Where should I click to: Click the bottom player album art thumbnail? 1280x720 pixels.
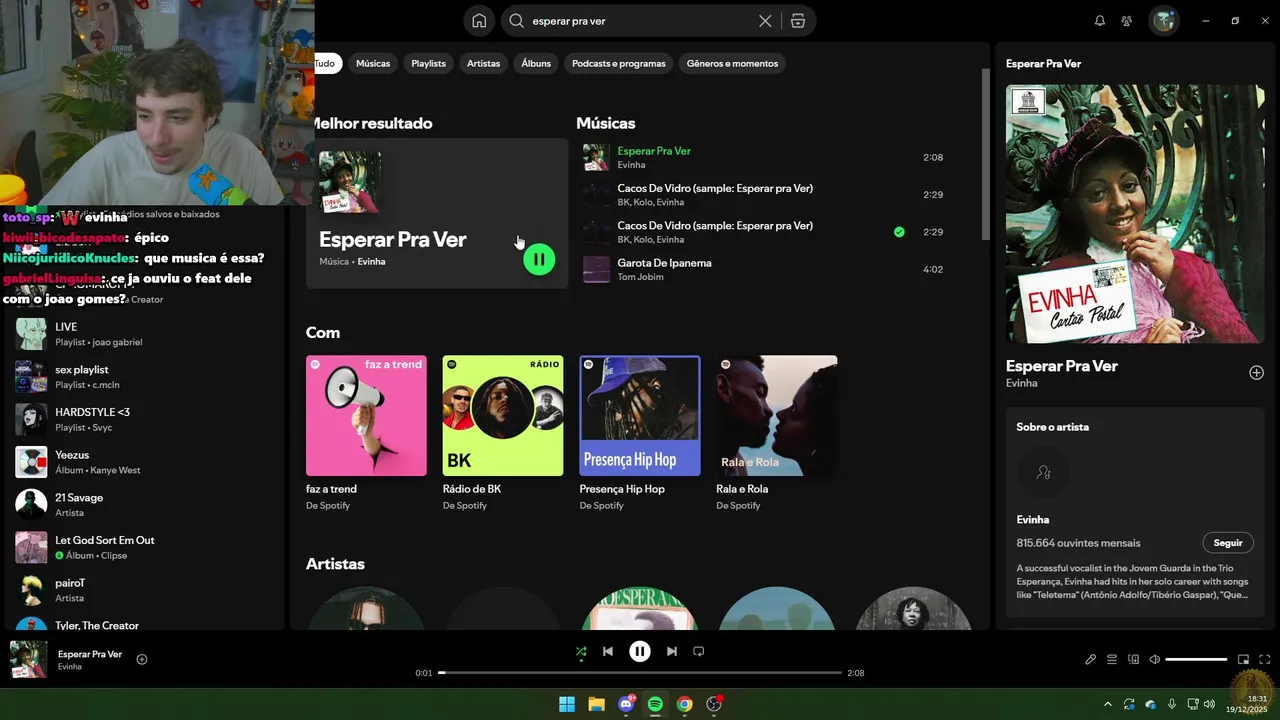coord(28,659)
